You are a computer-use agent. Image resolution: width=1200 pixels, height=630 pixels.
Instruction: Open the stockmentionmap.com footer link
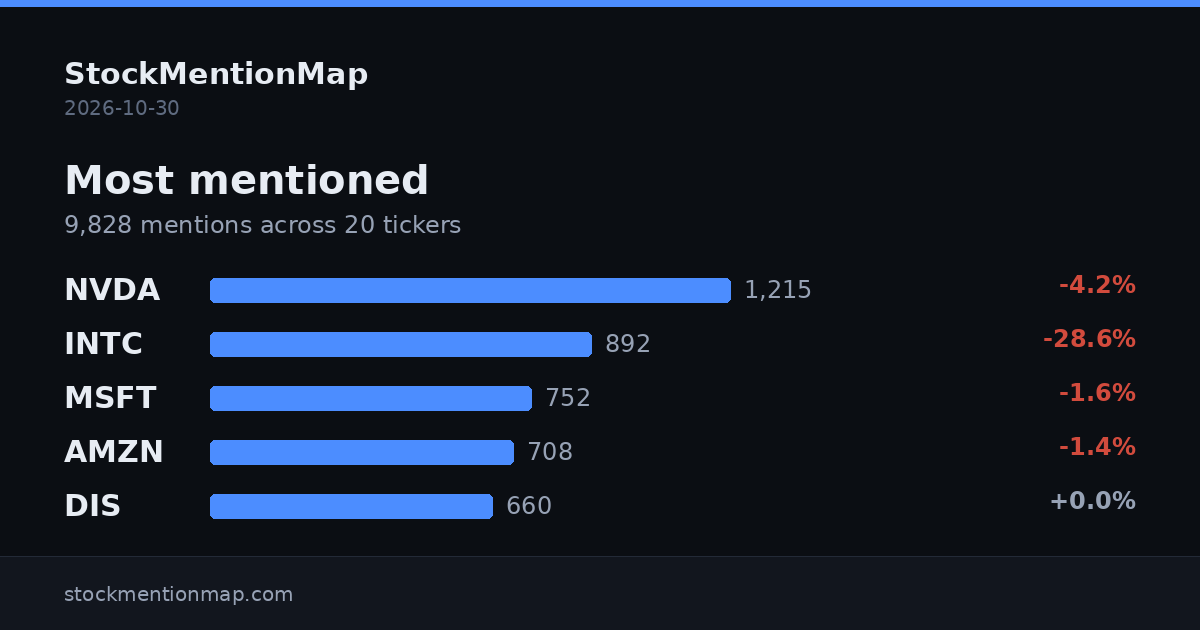click(179, 594)
